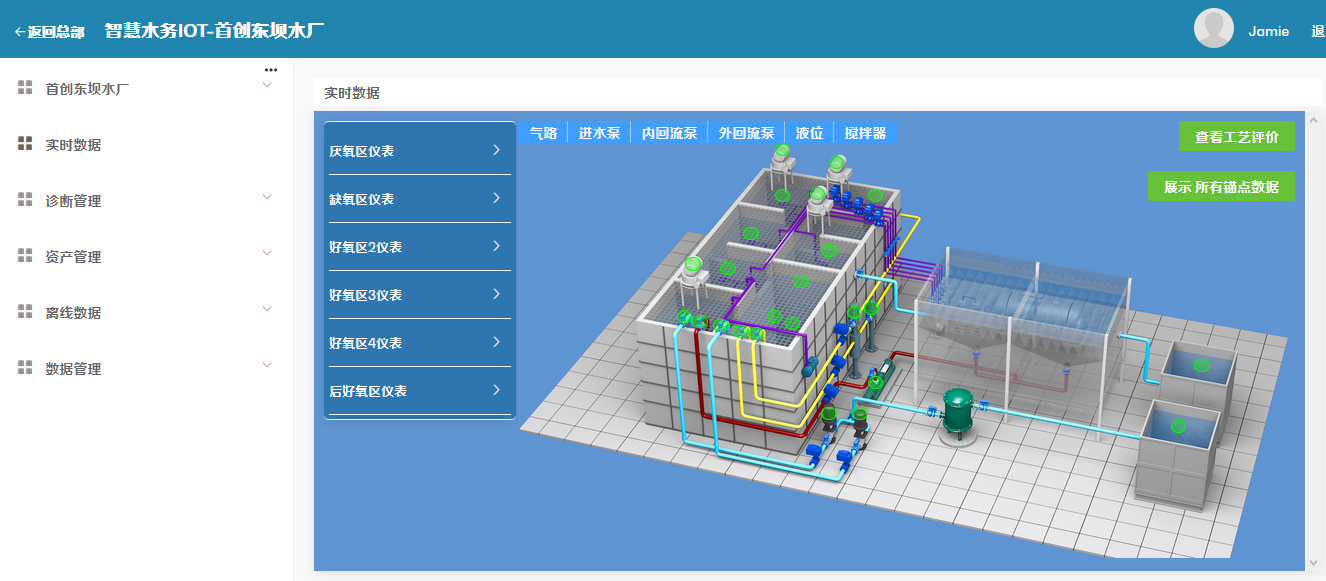Click grid icon beside 离线数据 menu
This screenshot has width=1326, height=581.
[26, 312]
